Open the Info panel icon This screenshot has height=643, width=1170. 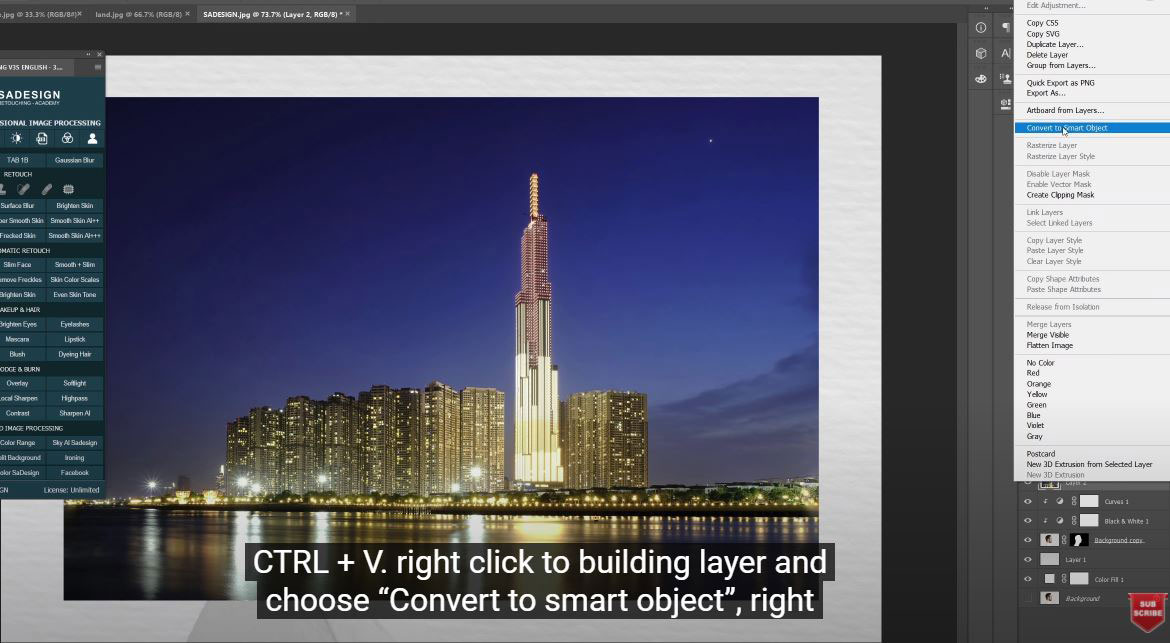click(980, 28)
